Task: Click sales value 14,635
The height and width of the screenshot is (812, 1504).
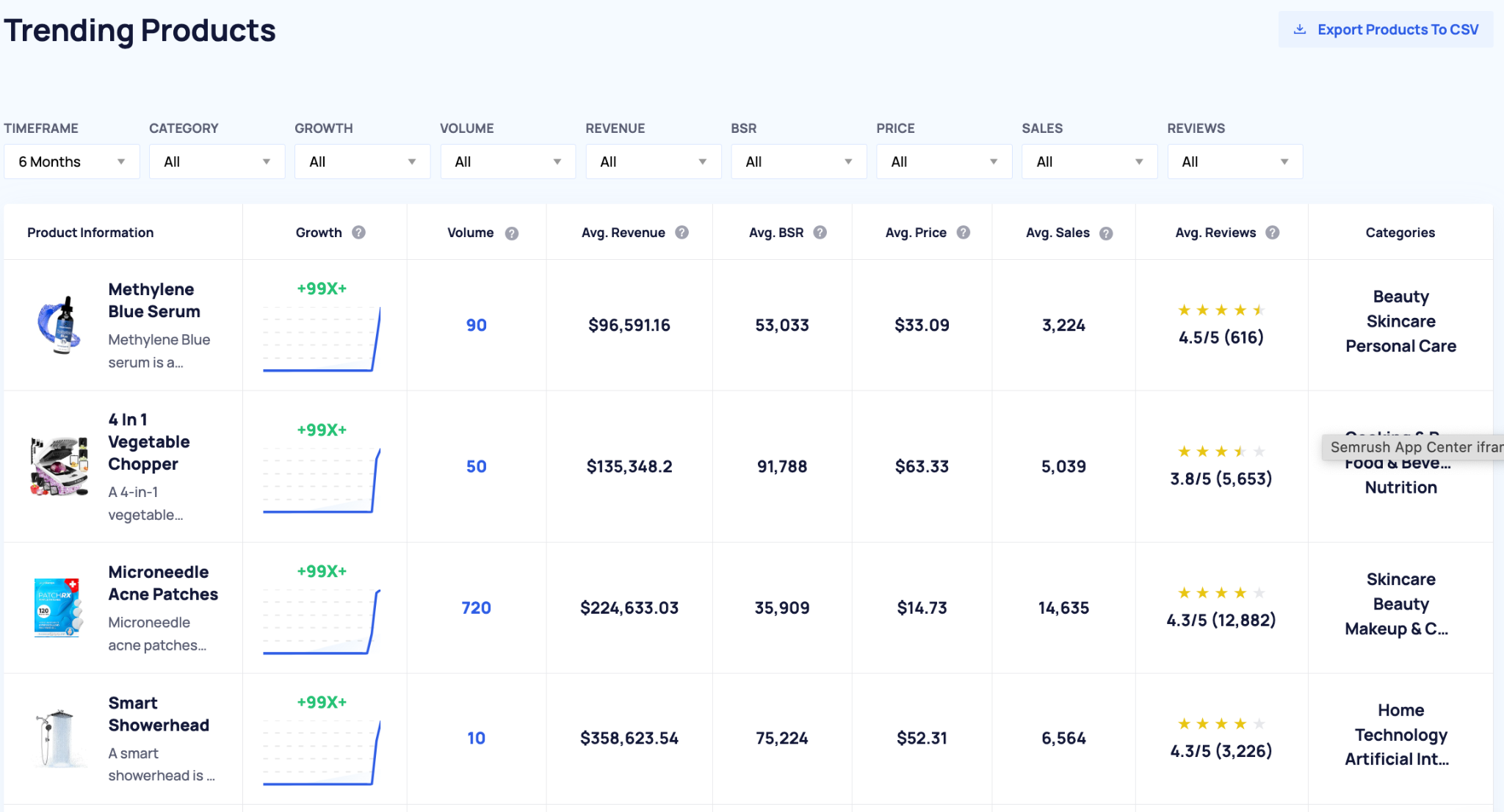Action: pos(1063,608)
